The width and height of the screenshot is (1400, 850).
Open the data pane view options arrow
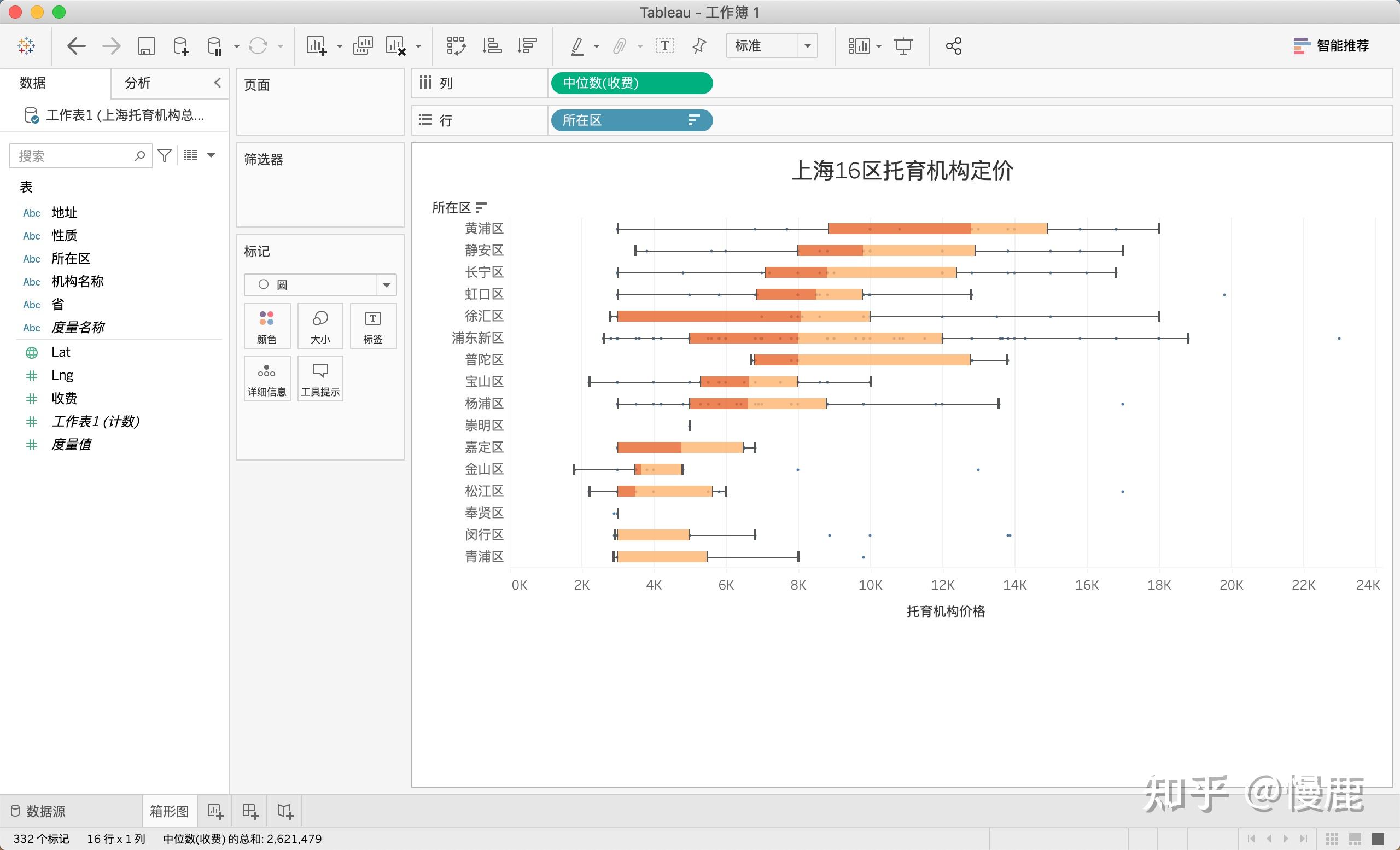[211, 155]
